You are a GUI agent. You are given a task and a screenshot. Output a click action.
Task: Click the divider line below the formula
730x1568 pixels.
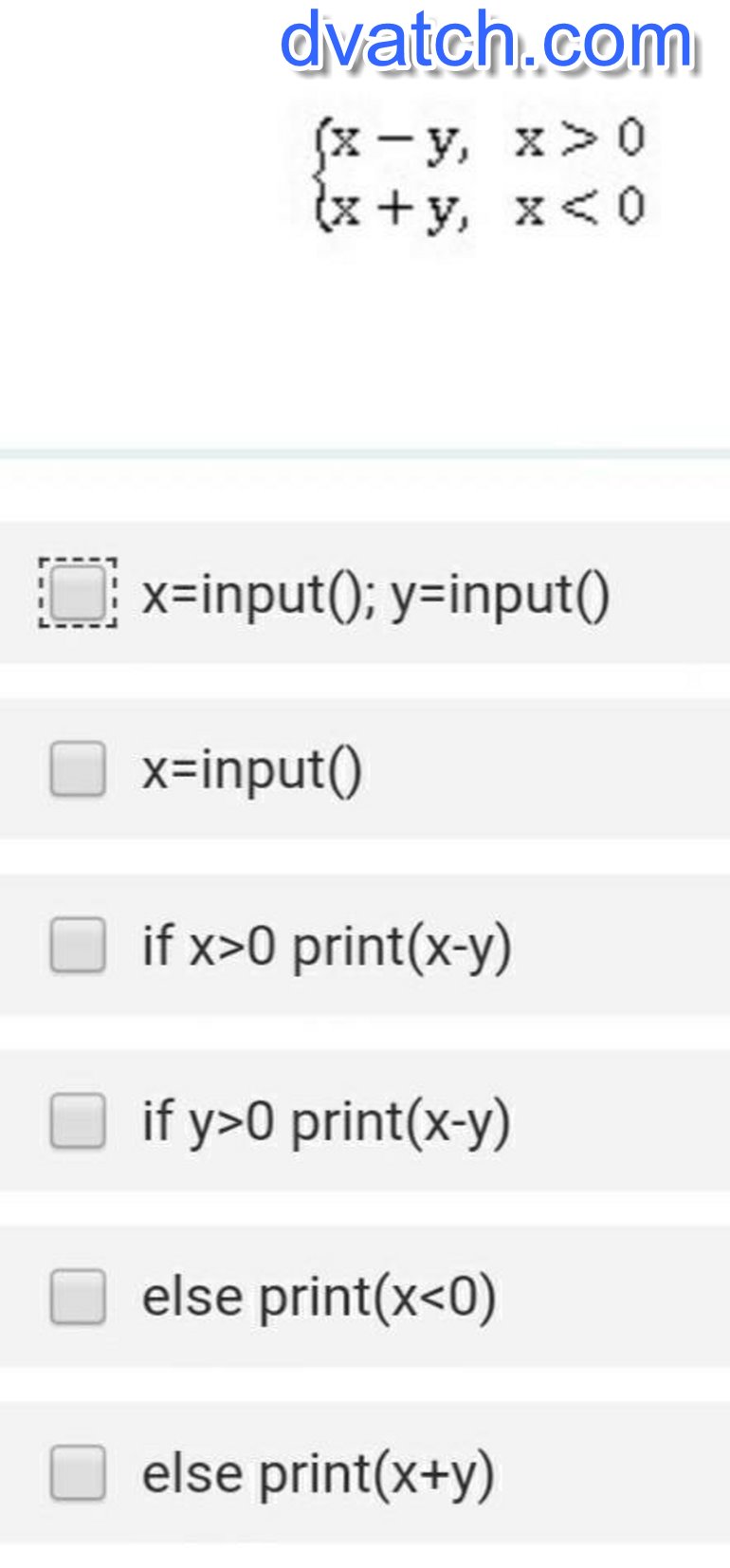coord(365,453)
